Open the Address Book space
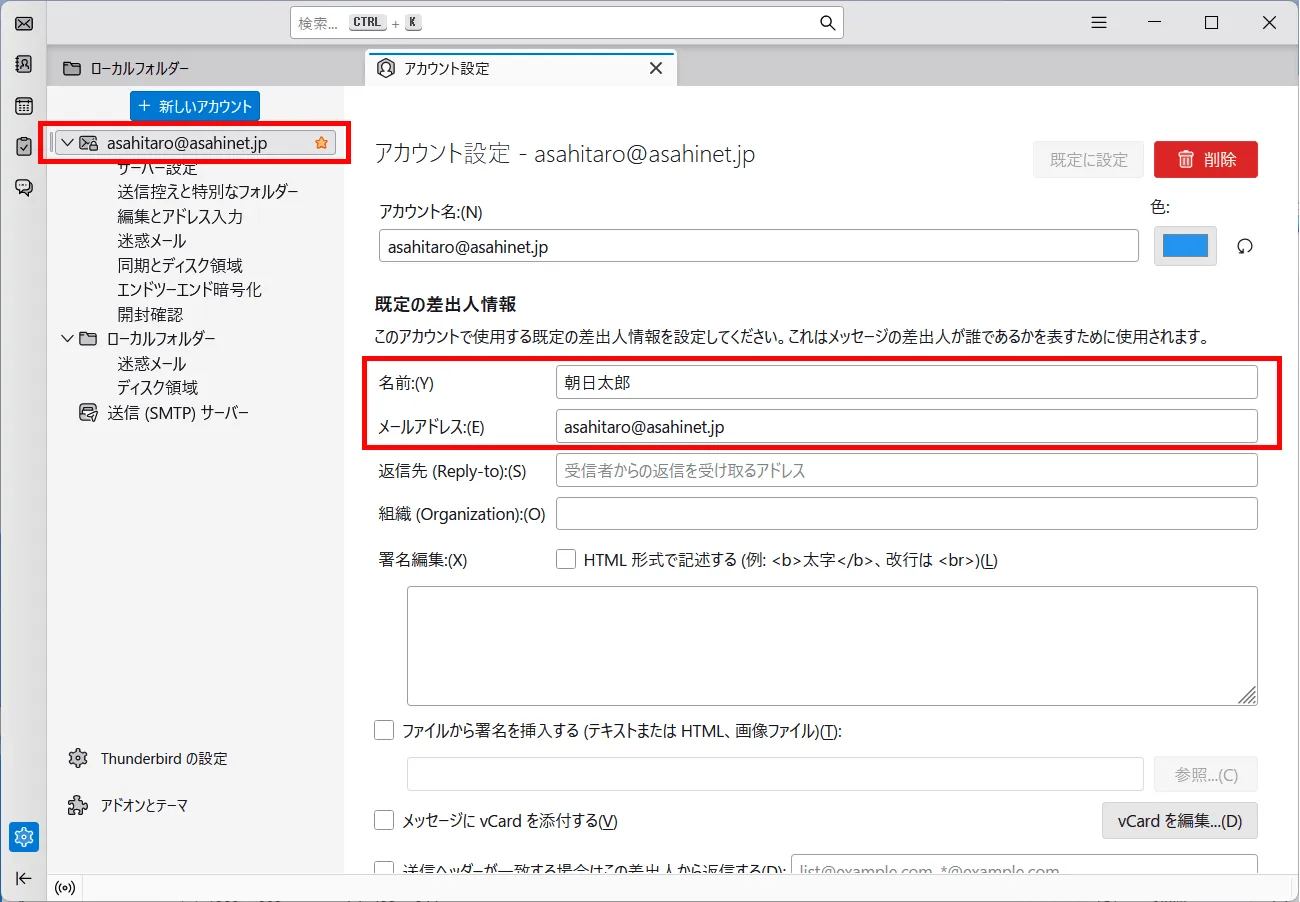1300x902 pixels. (23, 64)
